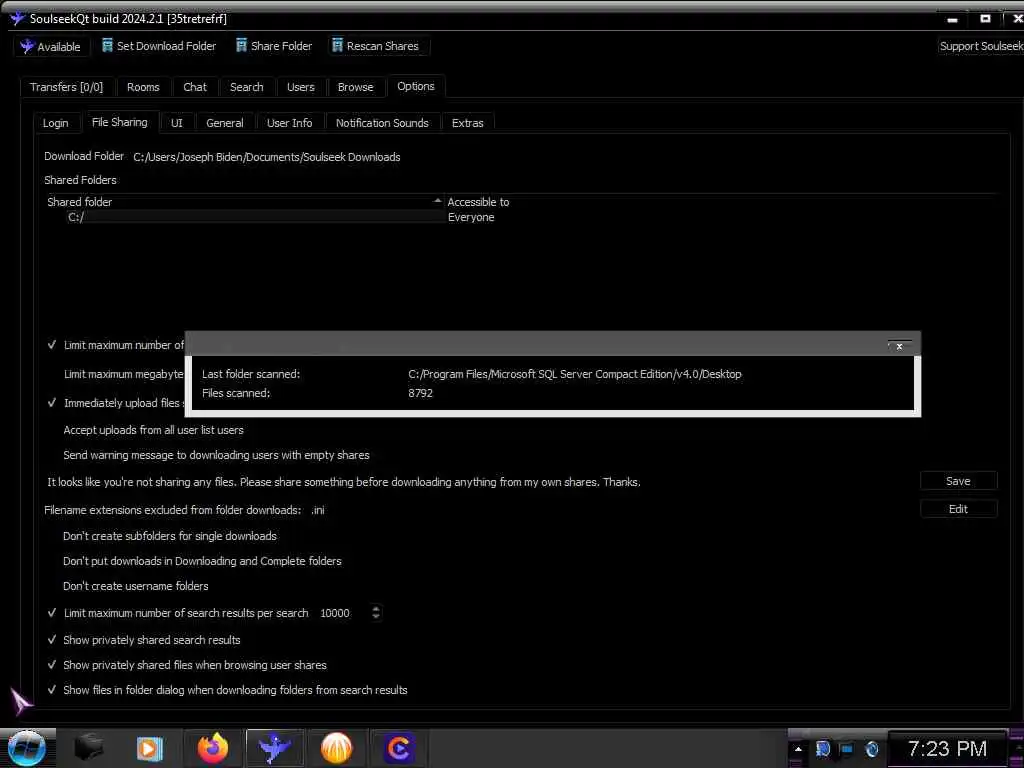Click the Soulseek bird taskbar icon

coord(275,748)
